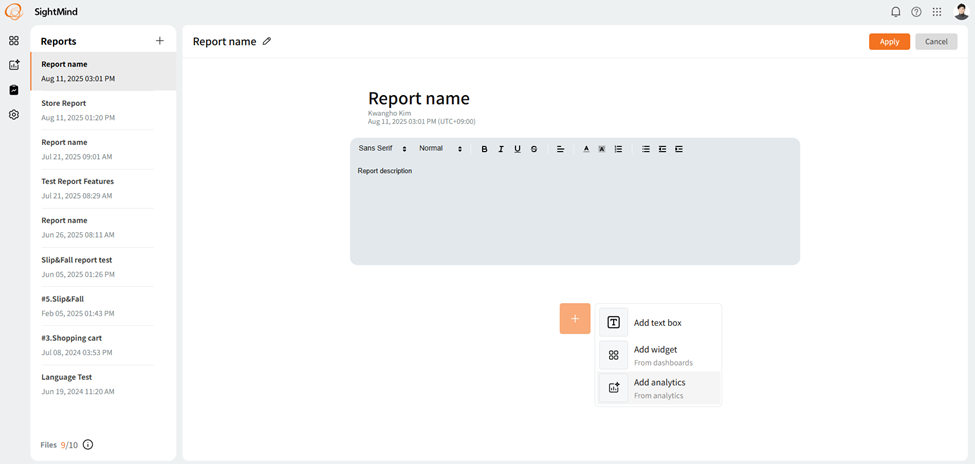This screenshot has height=464, width=975.
Task: Select Add analytics from the popup menu
Action: 659,388
